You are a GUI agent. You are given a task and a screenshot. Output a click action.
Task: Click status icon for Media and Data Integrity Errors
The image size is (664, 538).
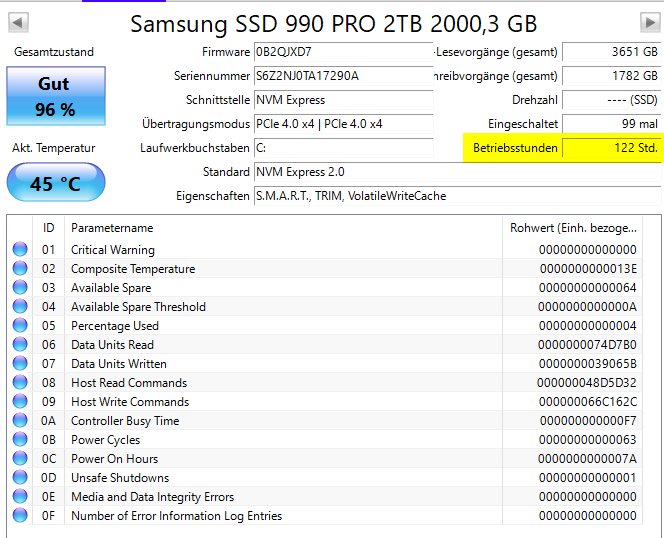[x=20, y=496]
